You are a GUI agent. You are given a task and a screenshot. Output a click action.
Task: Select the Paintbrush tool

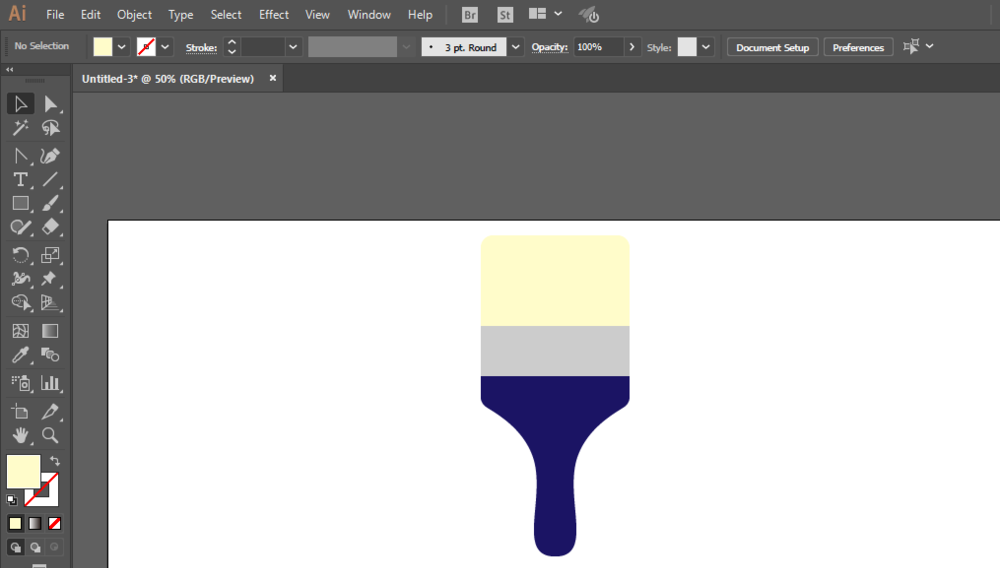click(x=50, y=203)
